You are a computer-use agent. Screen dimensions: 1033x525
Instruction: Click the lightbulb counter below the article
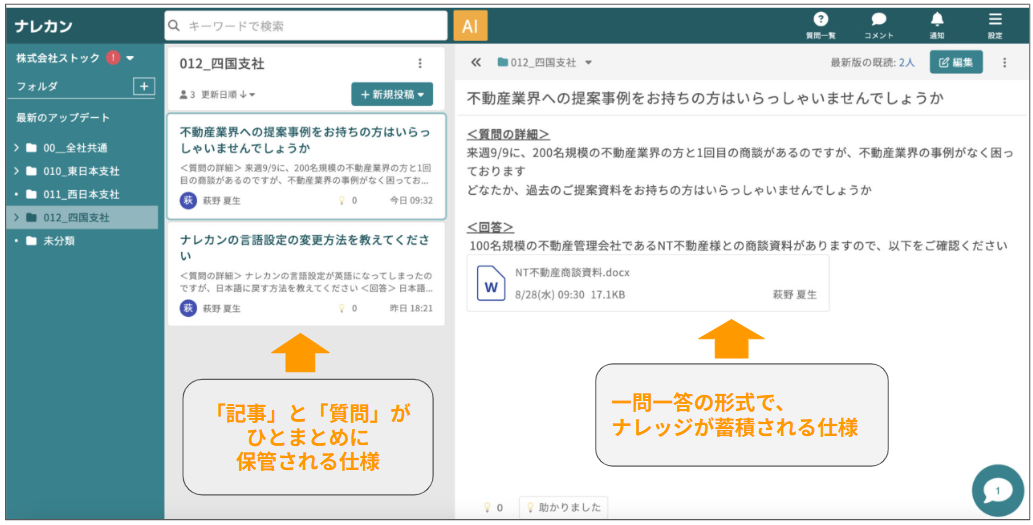click(x=493, y=507)
